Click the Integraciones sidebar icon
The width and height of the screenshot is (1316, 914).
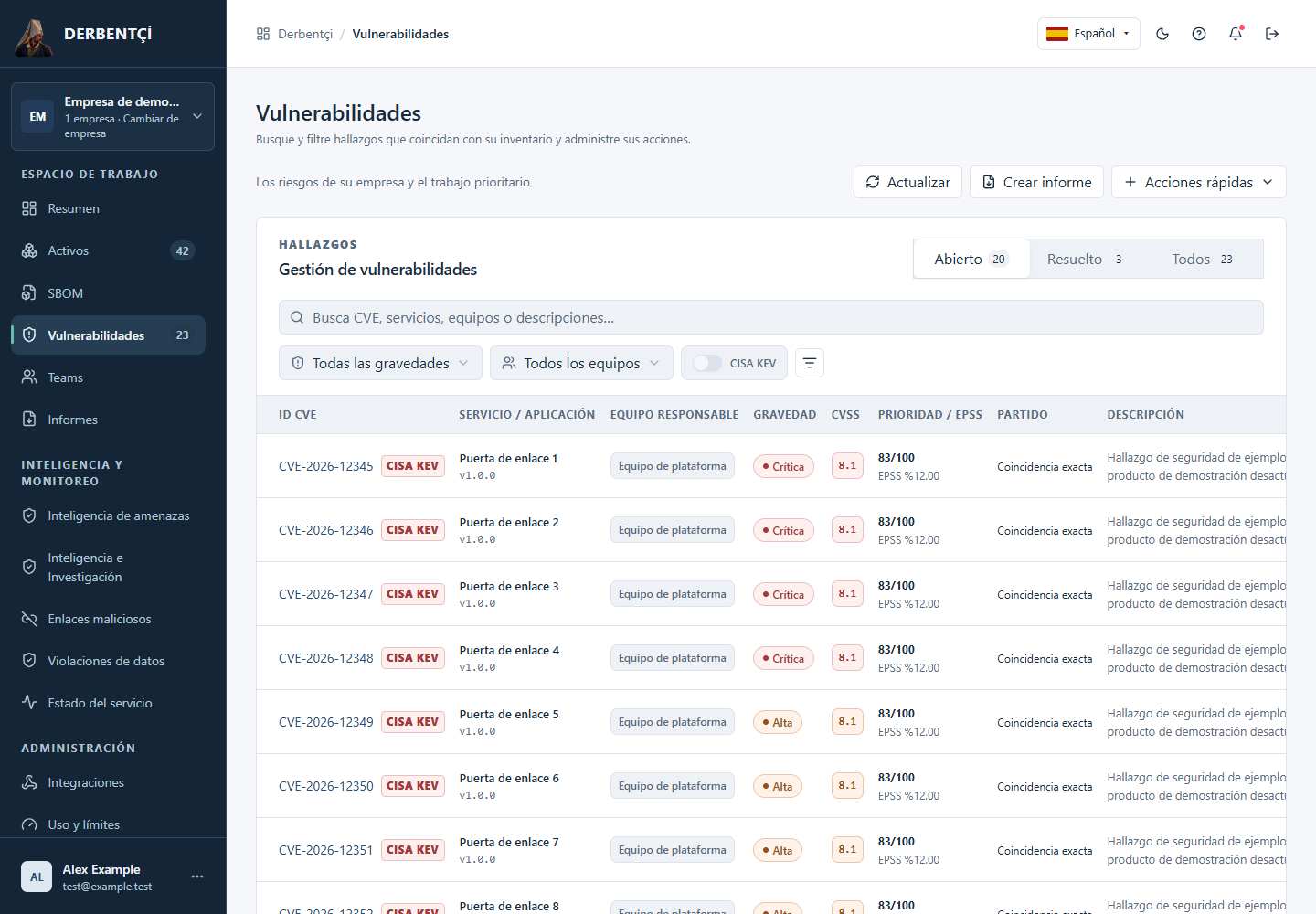click(29, 782)
